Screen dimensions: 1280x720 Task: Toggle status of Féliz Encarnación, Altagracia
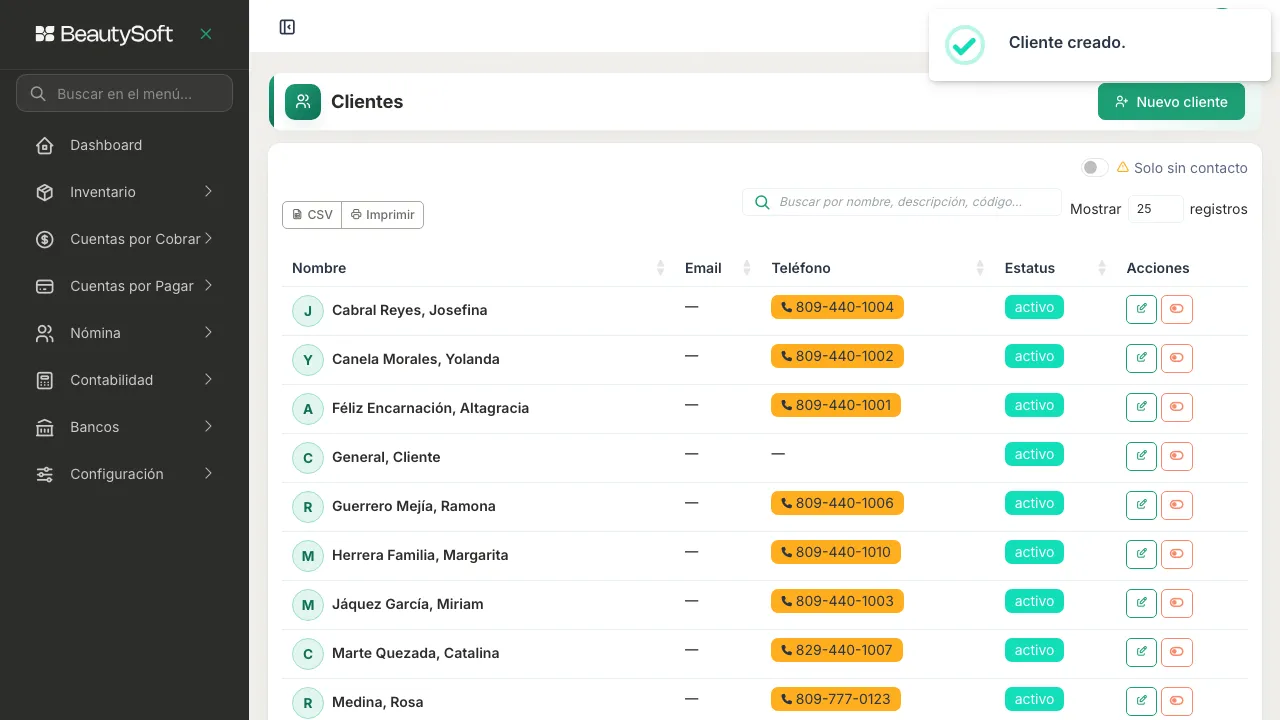tap(1177, 407)
